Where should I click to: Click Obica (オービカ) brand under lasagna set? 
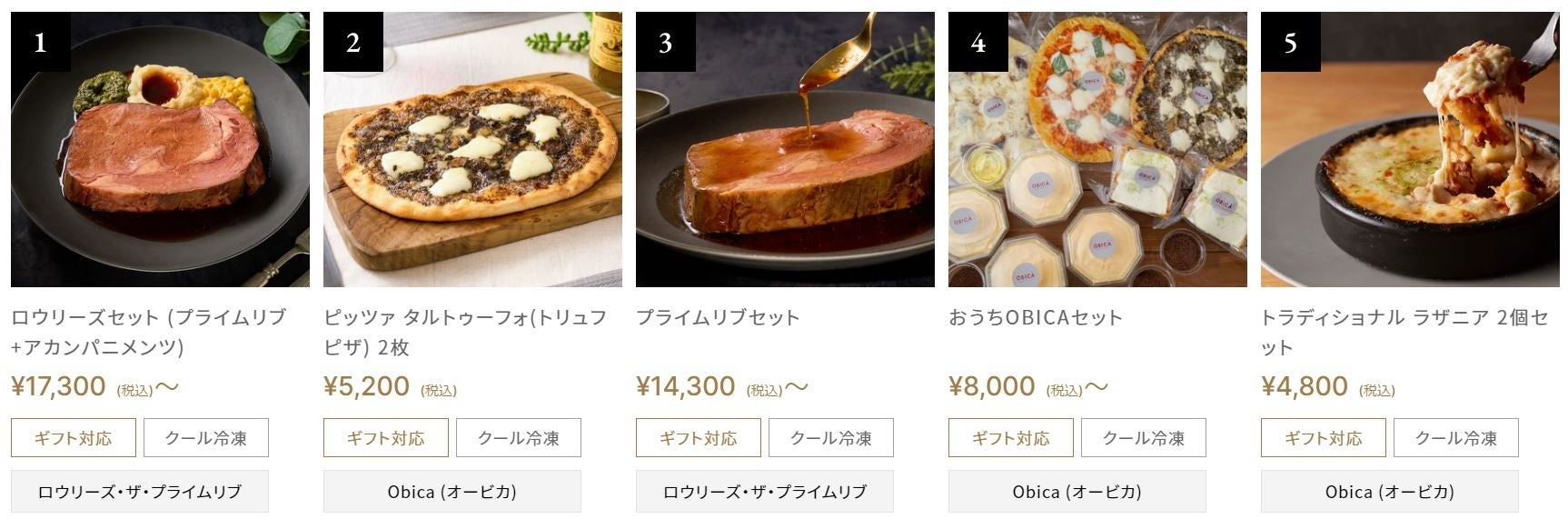point(1389,492)
